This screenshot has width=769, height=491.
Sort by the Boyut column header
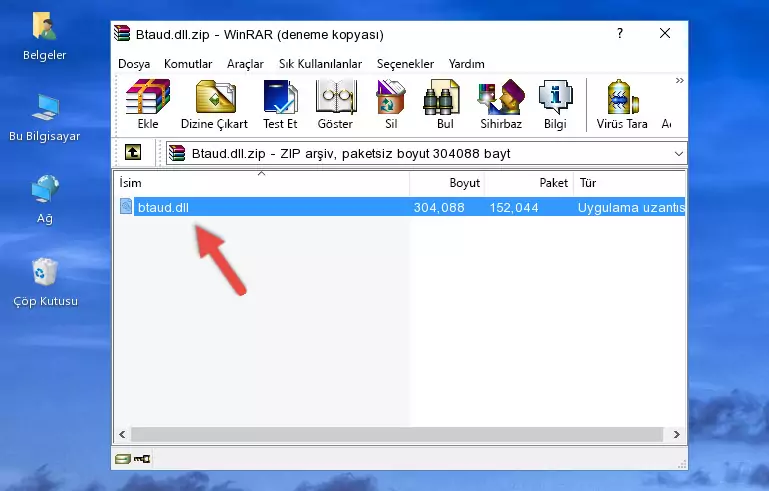[447, 183]
